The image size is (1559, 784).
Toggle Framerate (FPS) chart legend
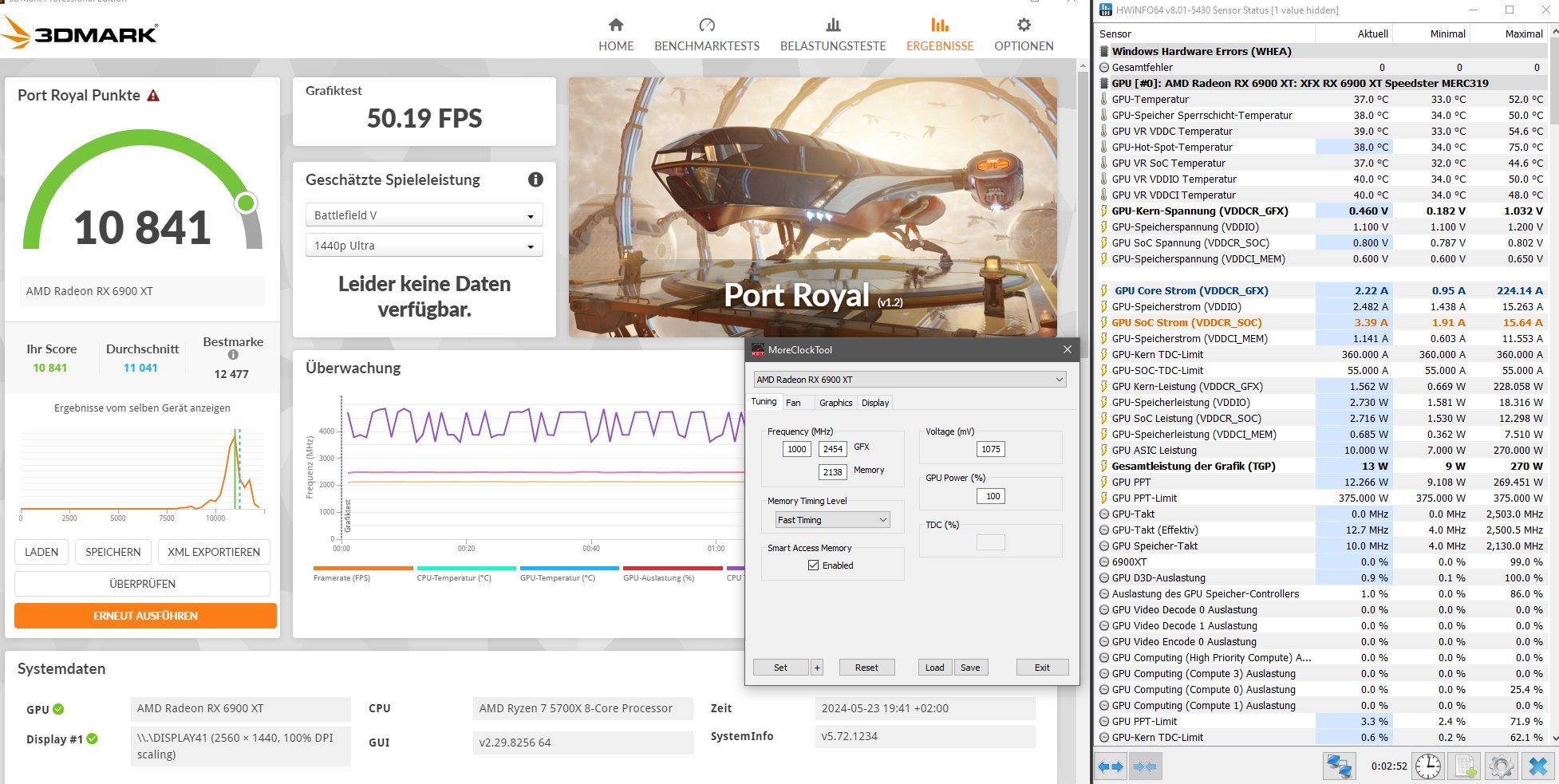pyautogui.click(x=363, y=574)
